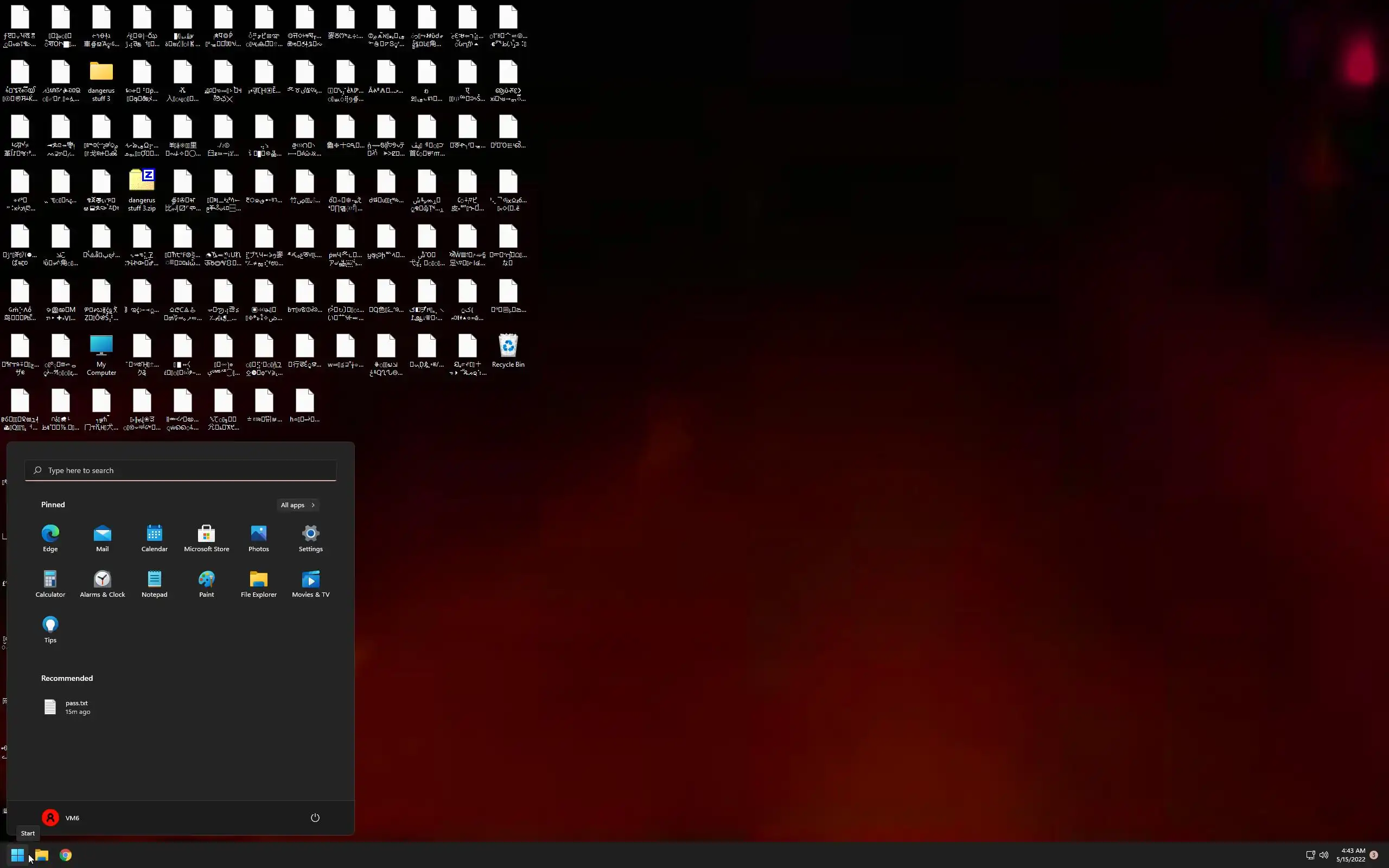The height and width of the screenshot is (868, 1389).
Task: Open the recommended pass.txt file
Action: (68, 707)
